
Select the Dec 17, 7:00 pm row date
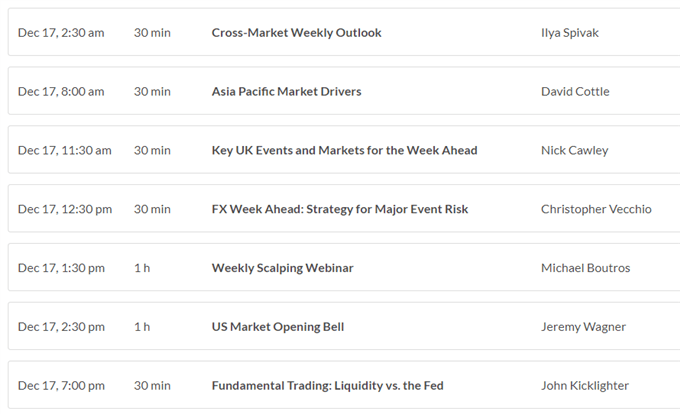(x=61, y=386)
